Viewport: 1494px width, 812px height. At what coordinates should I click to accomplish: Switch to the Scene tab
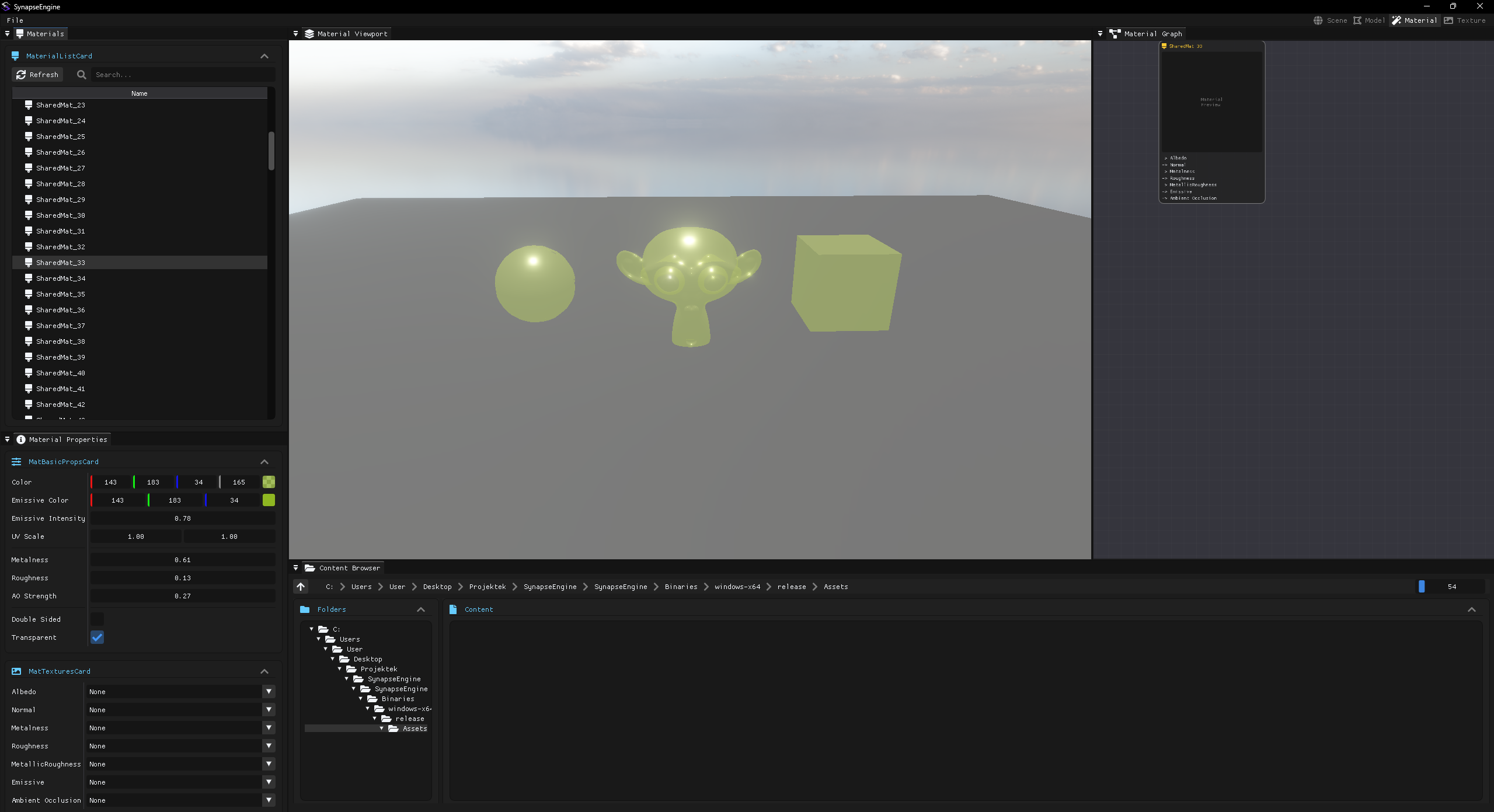coord(1331,20)
